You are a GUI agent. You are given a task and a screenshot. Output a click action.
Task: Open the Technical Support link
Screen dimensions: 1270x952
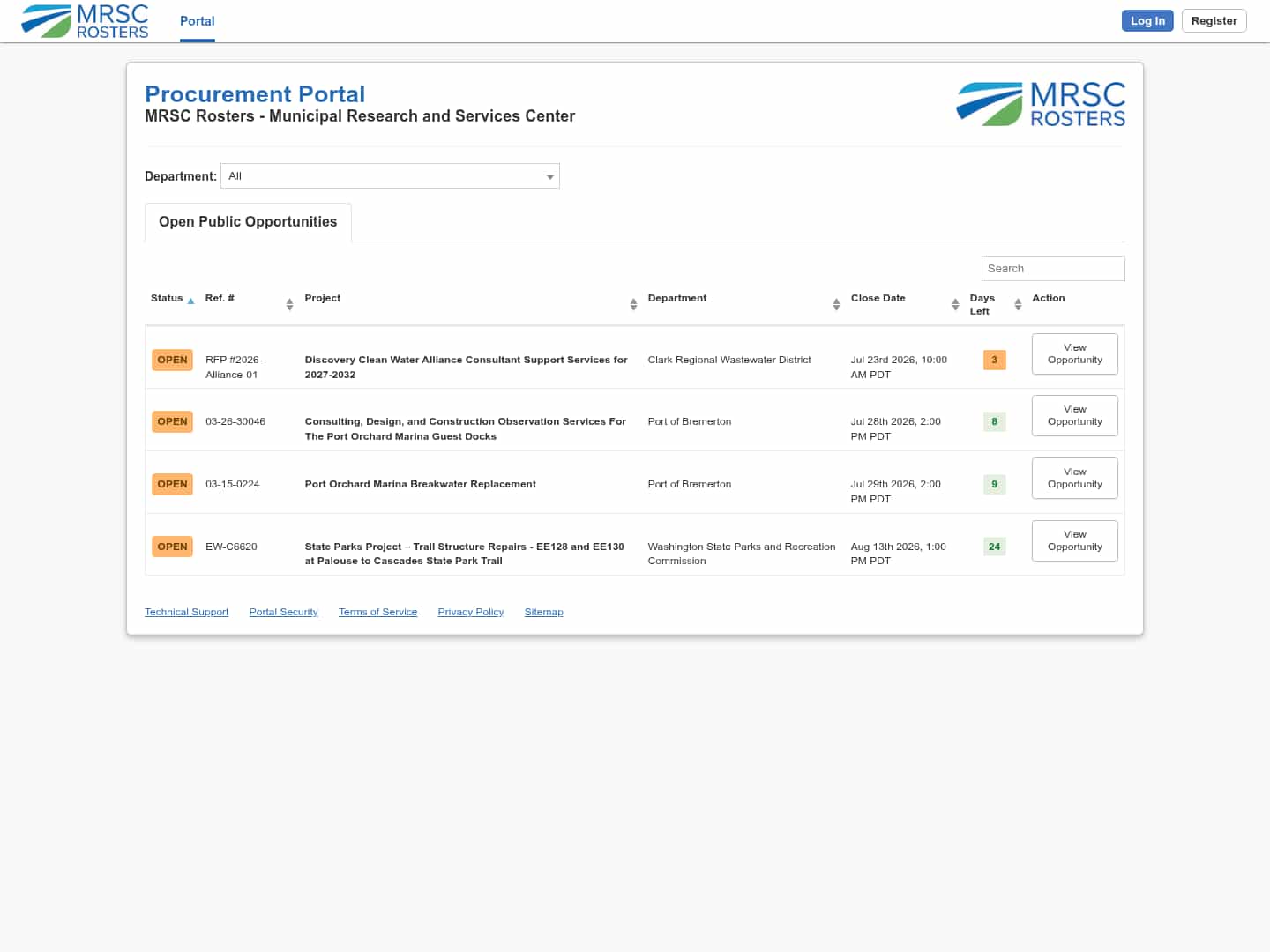coord(186,612)
